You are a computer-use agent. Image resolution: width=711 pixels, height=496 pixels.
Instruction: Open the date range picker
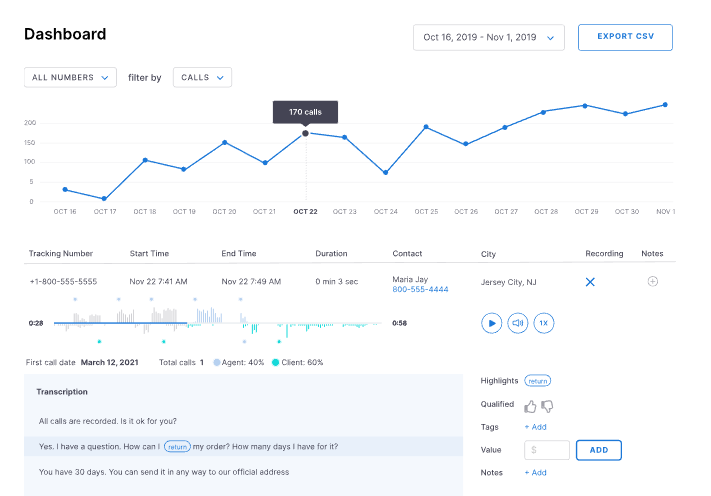[x=488, y=38]
